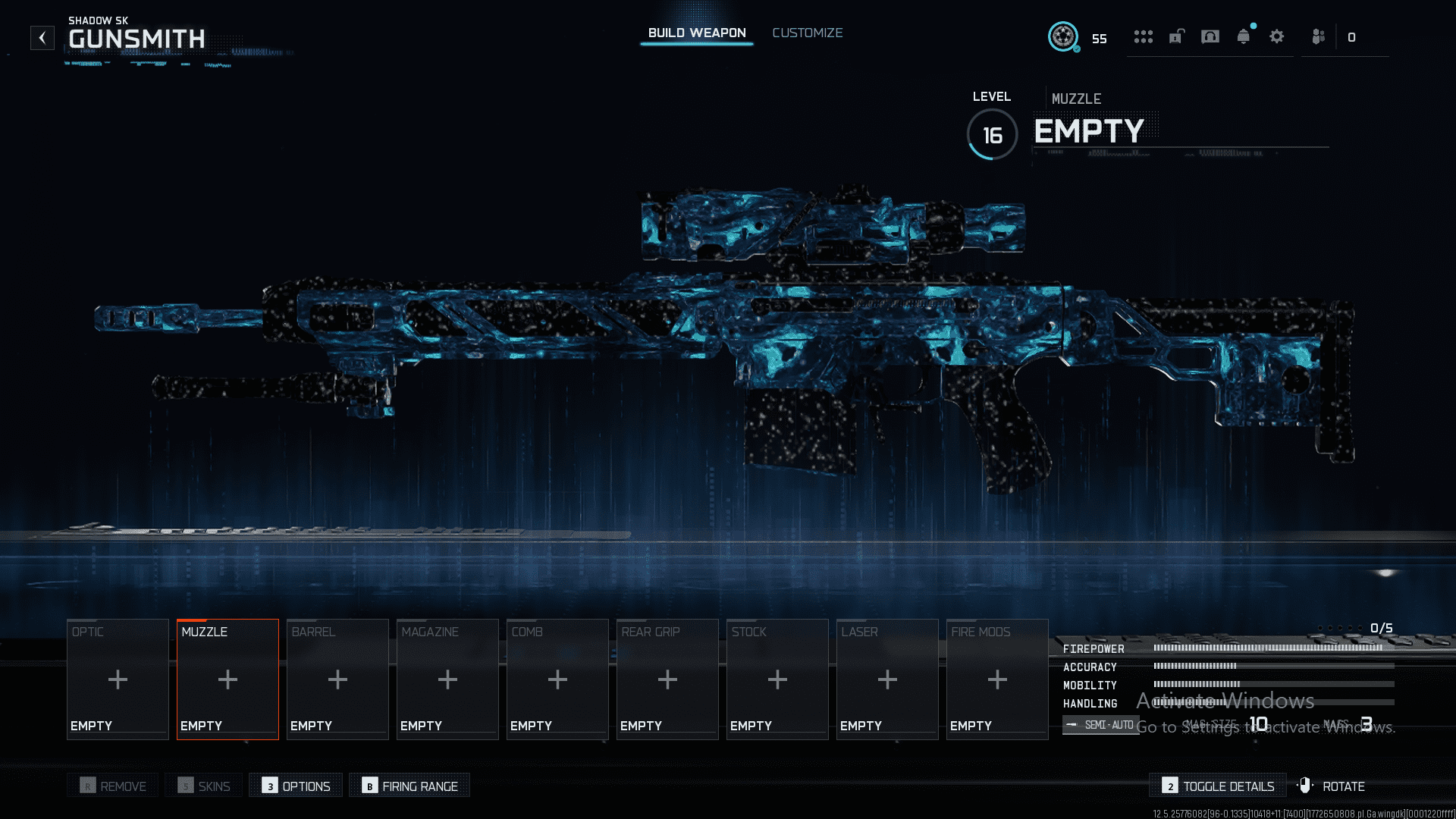Click the unlock padlock icon
Viewport: 1456px width, 819px height.
click(1176, 37)
